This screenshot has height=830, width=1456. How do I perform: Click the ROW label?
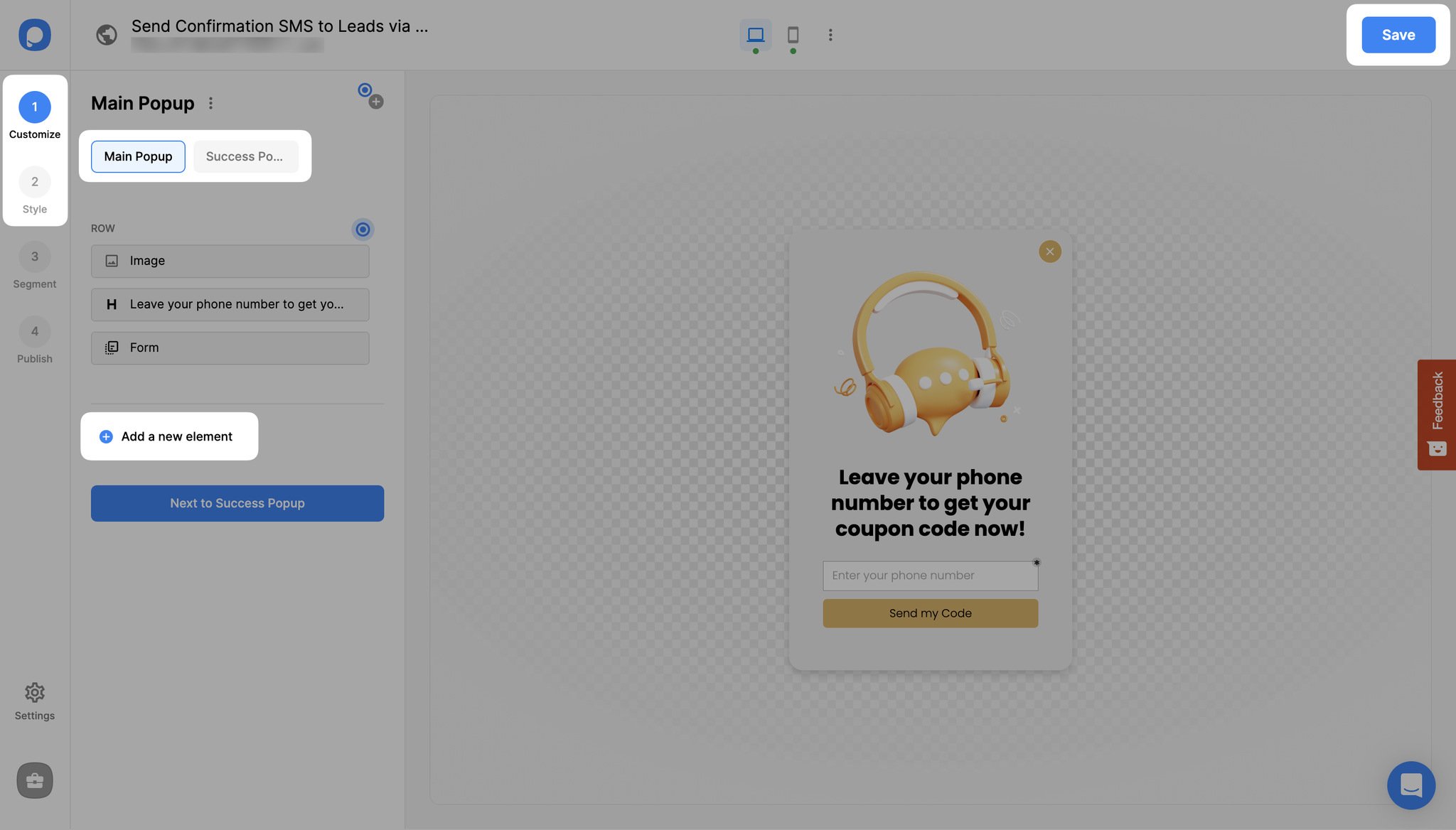[102, 228]
